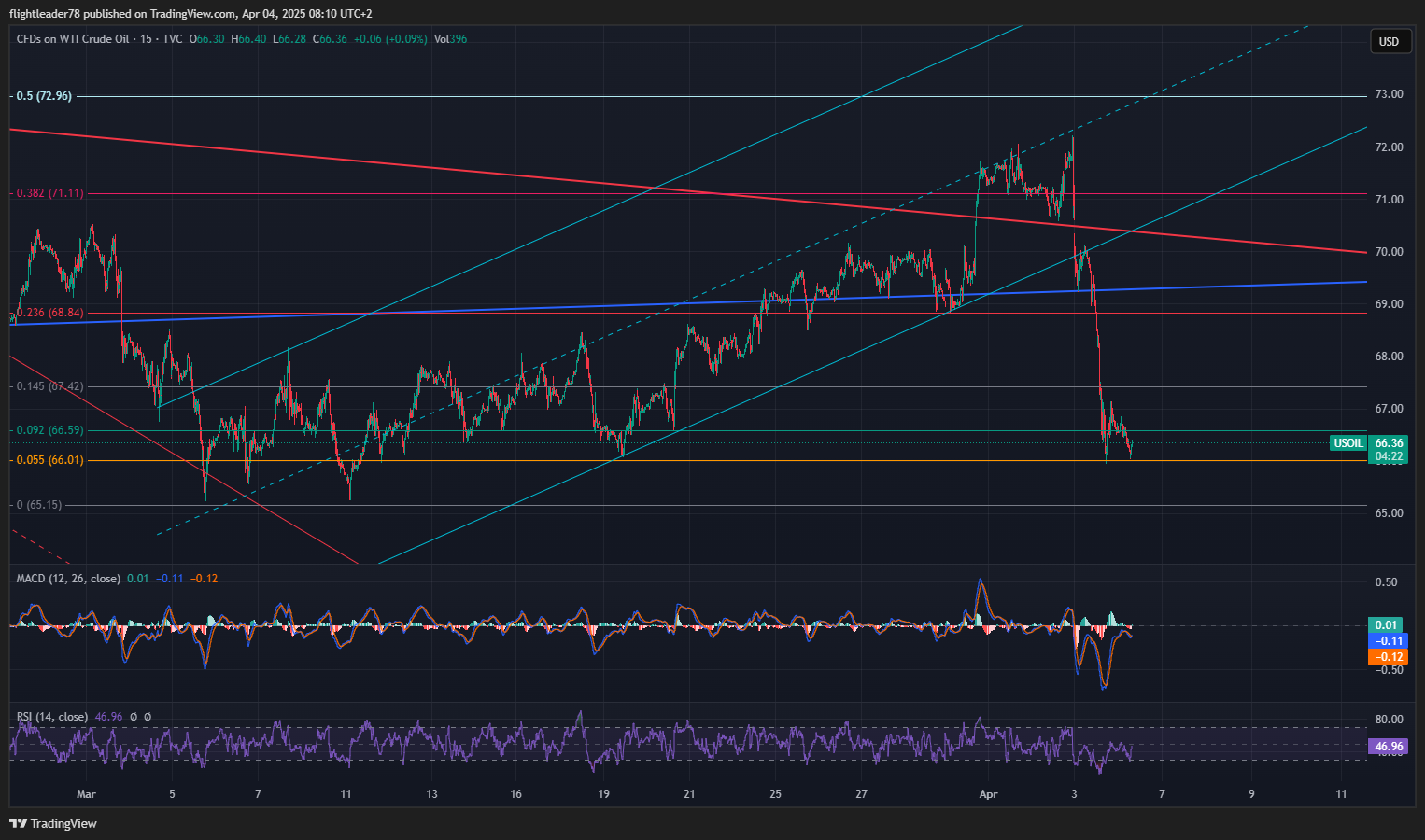Image resolution: width=1425 pixels, height=840 pixels.
Task: Select the 0.055 (66.01) Fibonacci label
Action: (49, 460)
